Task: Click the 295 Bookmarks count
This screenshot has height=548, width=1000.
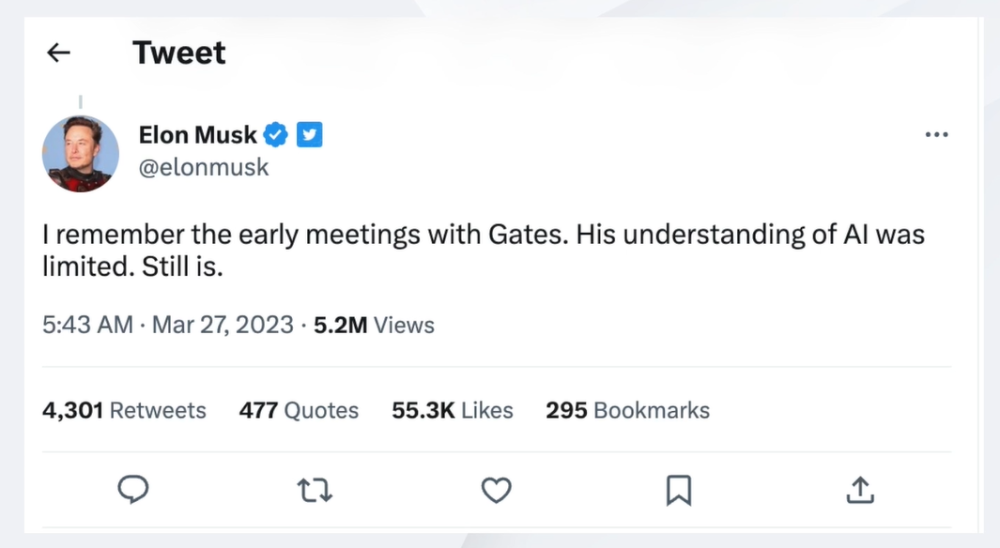Action: coord(627,410)
